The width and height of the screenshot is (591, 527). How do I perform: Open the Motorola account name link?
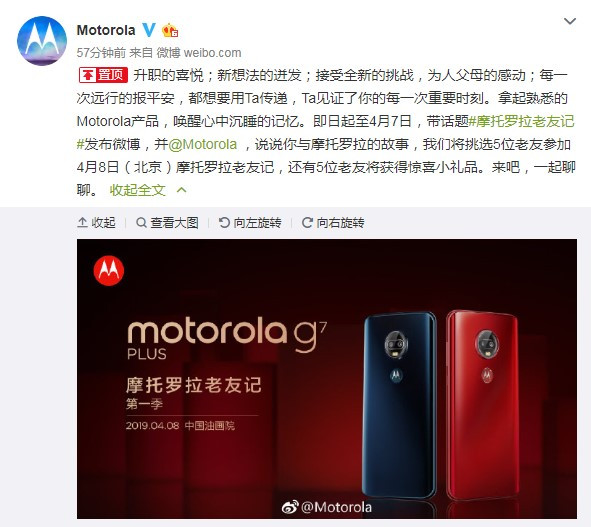point(106,30)
